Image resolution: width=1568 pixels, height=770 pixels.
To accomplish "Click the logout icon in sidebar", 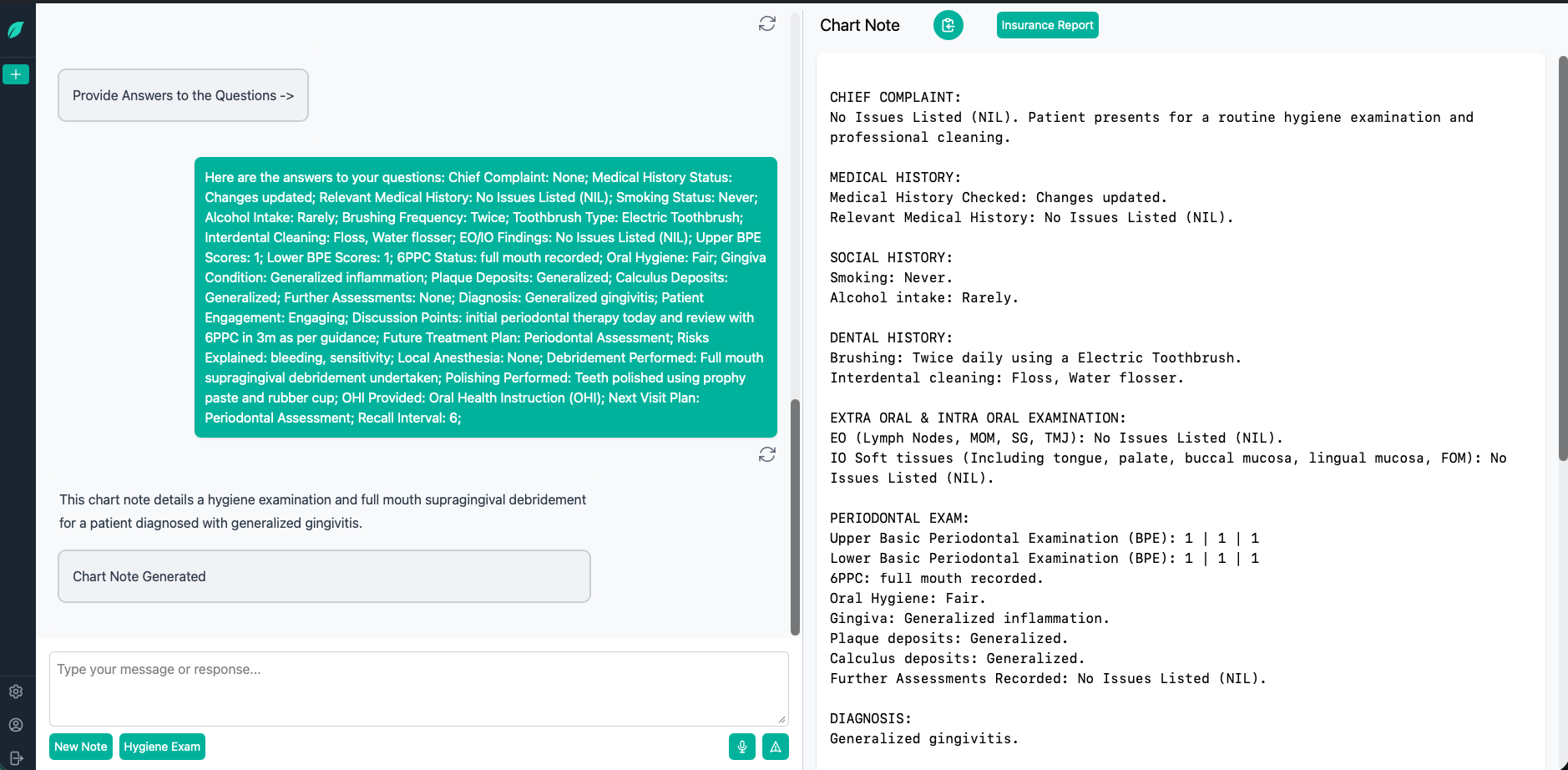I will coord(16,758).
